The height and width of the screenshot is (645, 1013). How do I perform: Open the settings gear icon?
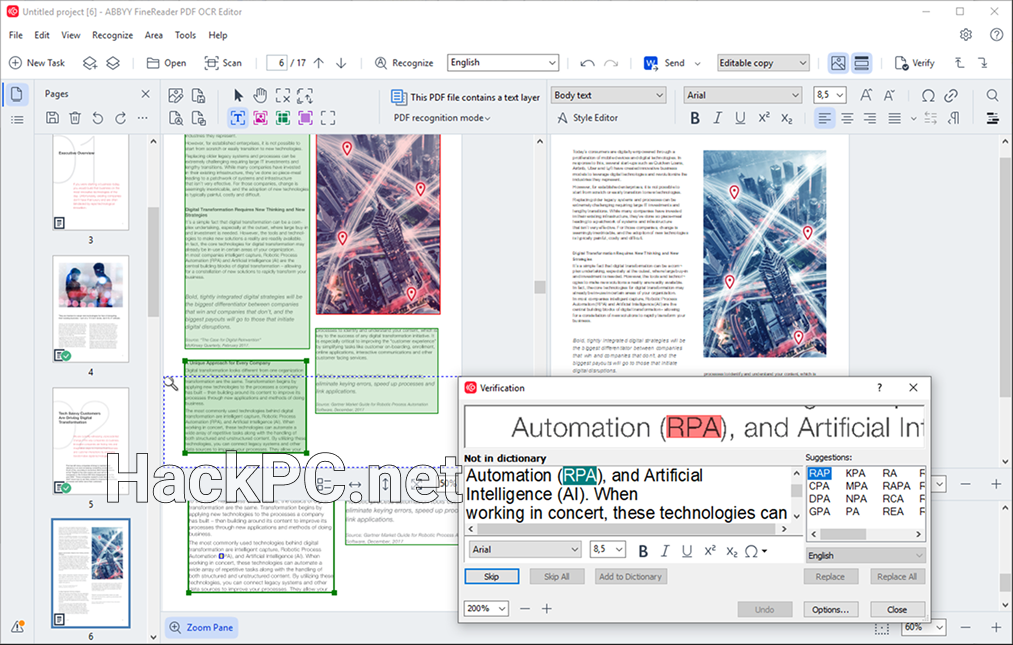point(966,35)
